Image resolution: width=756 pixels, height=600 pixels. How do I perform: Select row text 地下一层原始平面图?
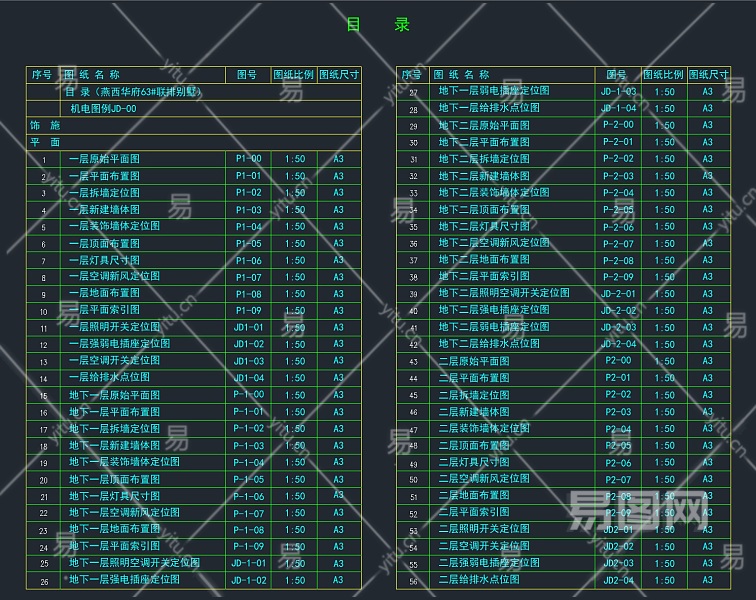coord(114,395)
